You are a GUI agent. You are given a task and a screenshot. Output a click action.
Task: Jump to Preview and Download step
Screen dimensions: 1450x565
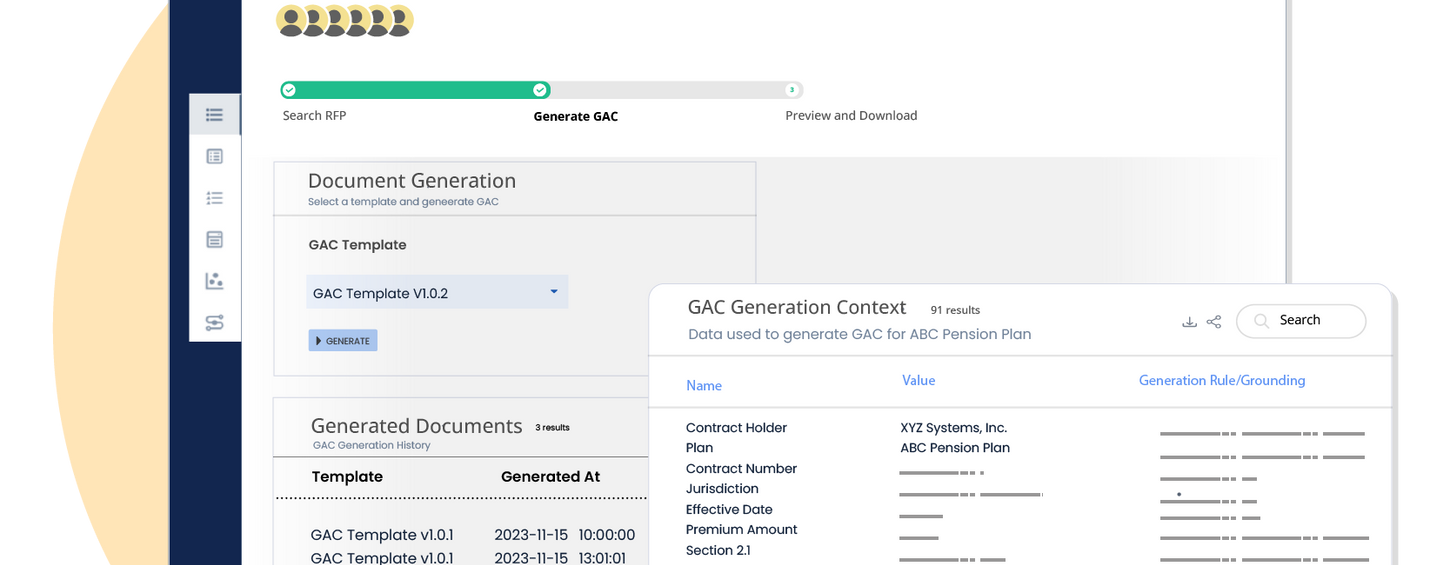click(791, 90)
